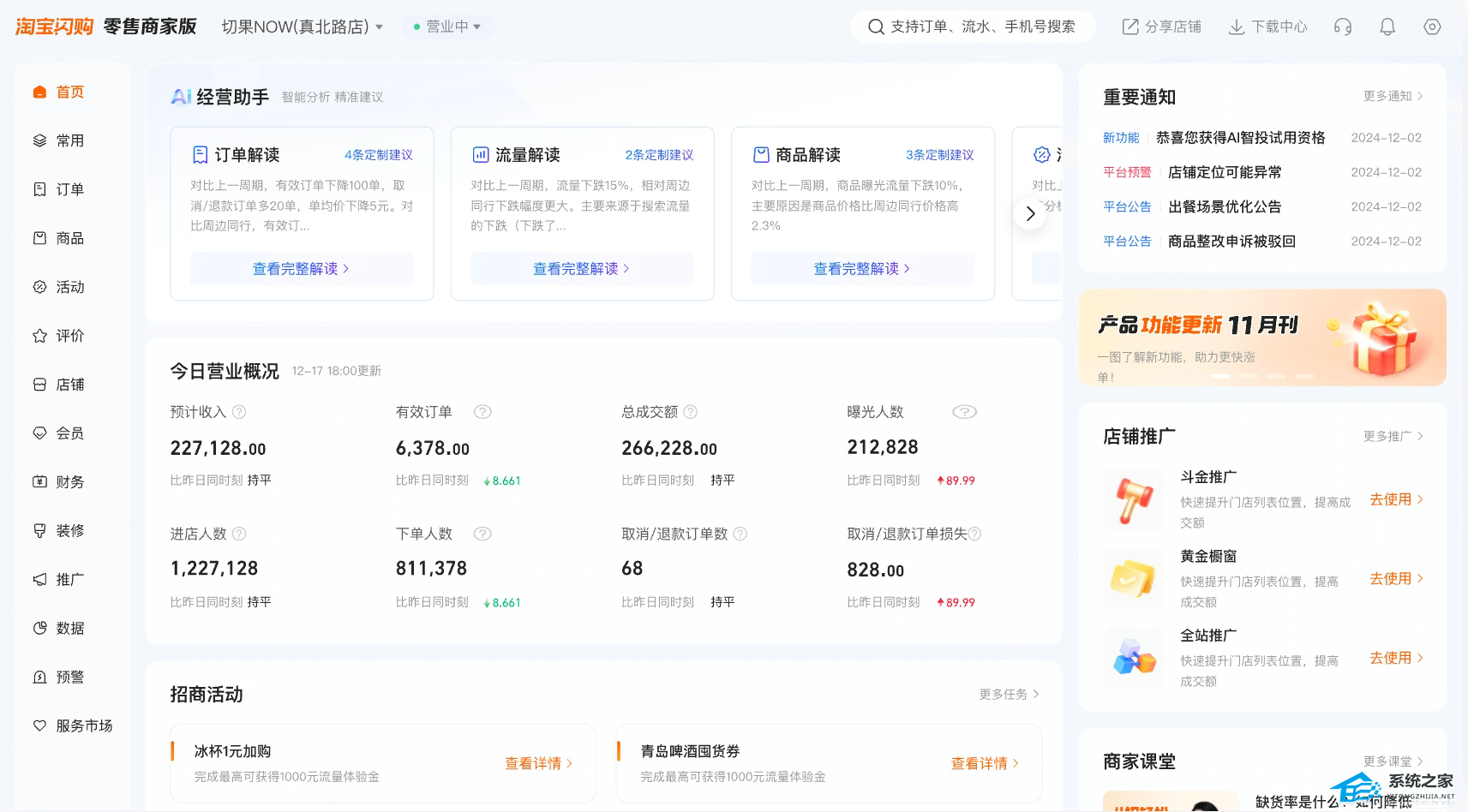Open the 产品功能更新11月刊 banner
Image resolution: width=1468 pixels, height=812 pixels.
click(1262, 337)
